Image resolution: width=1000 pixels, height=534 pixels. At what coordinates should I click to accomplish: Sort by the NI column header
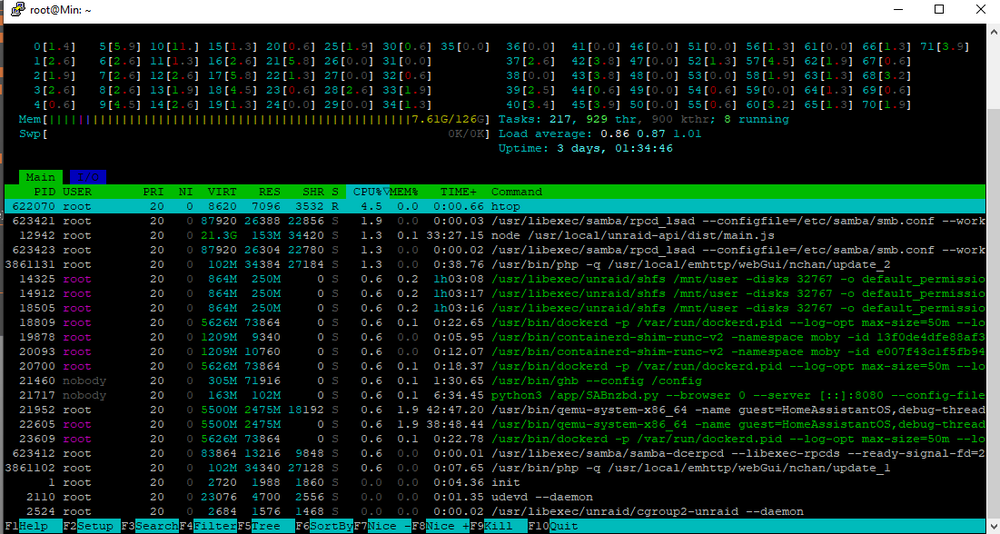[x=186, y=191]
